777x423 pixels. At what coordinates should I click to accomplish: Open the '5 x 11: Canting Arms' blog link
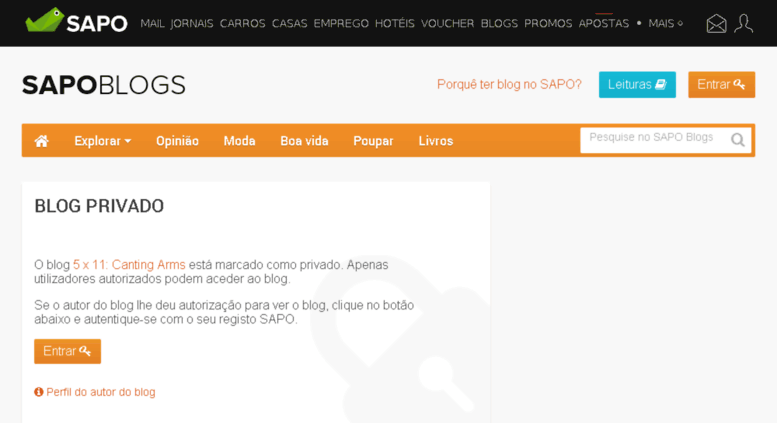(129, 264)
